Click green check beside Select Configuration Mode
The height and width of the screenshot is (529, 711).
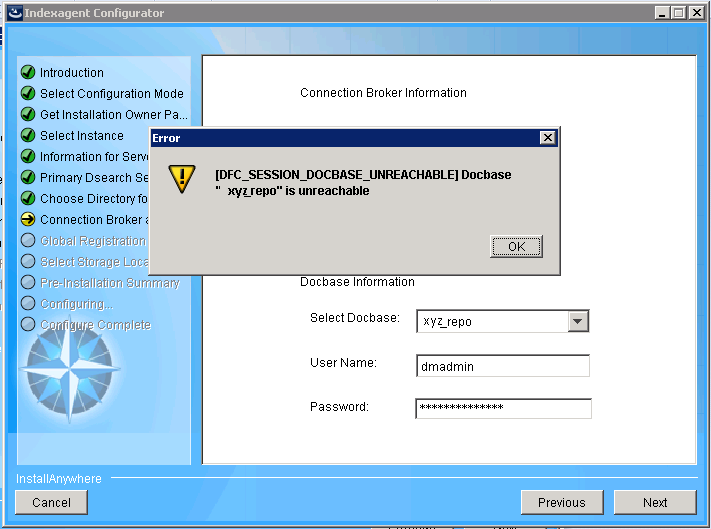[28, 93]
